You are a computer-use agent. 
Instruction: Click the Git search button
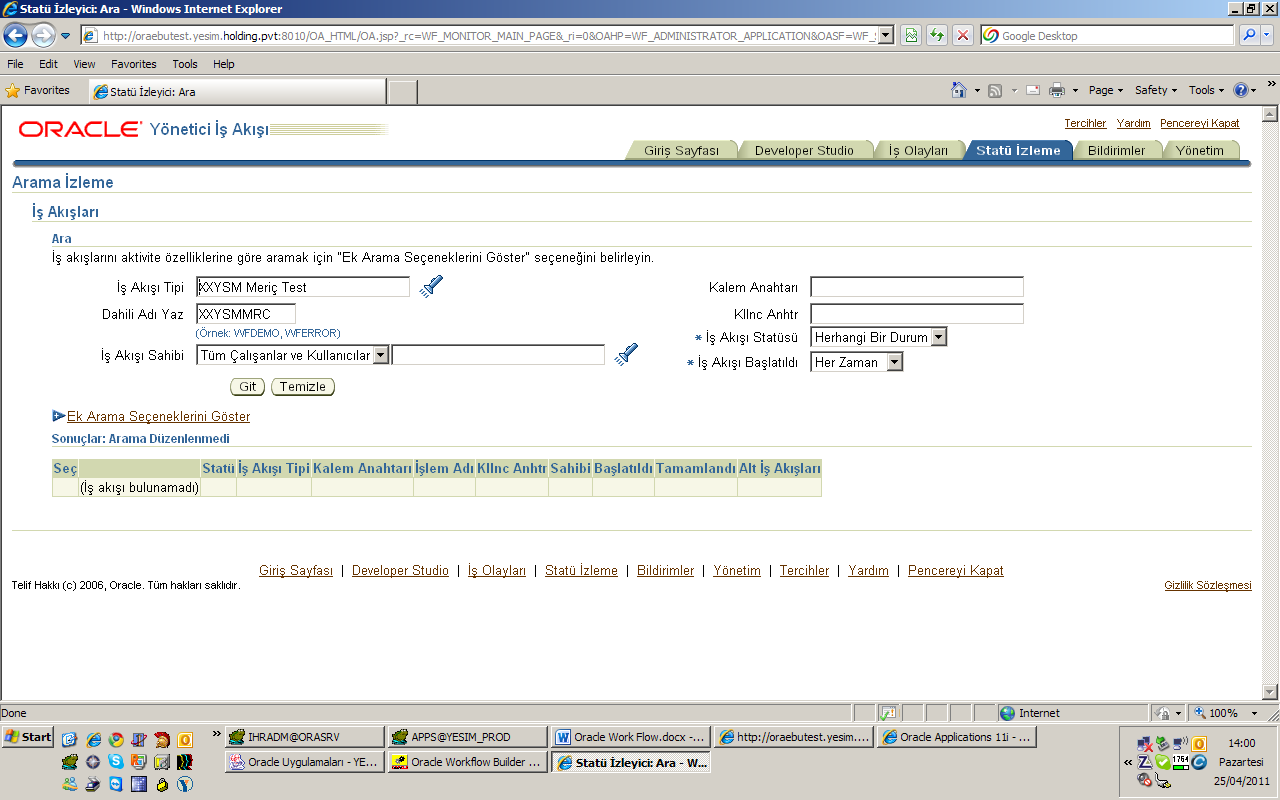tap(247, 386)
